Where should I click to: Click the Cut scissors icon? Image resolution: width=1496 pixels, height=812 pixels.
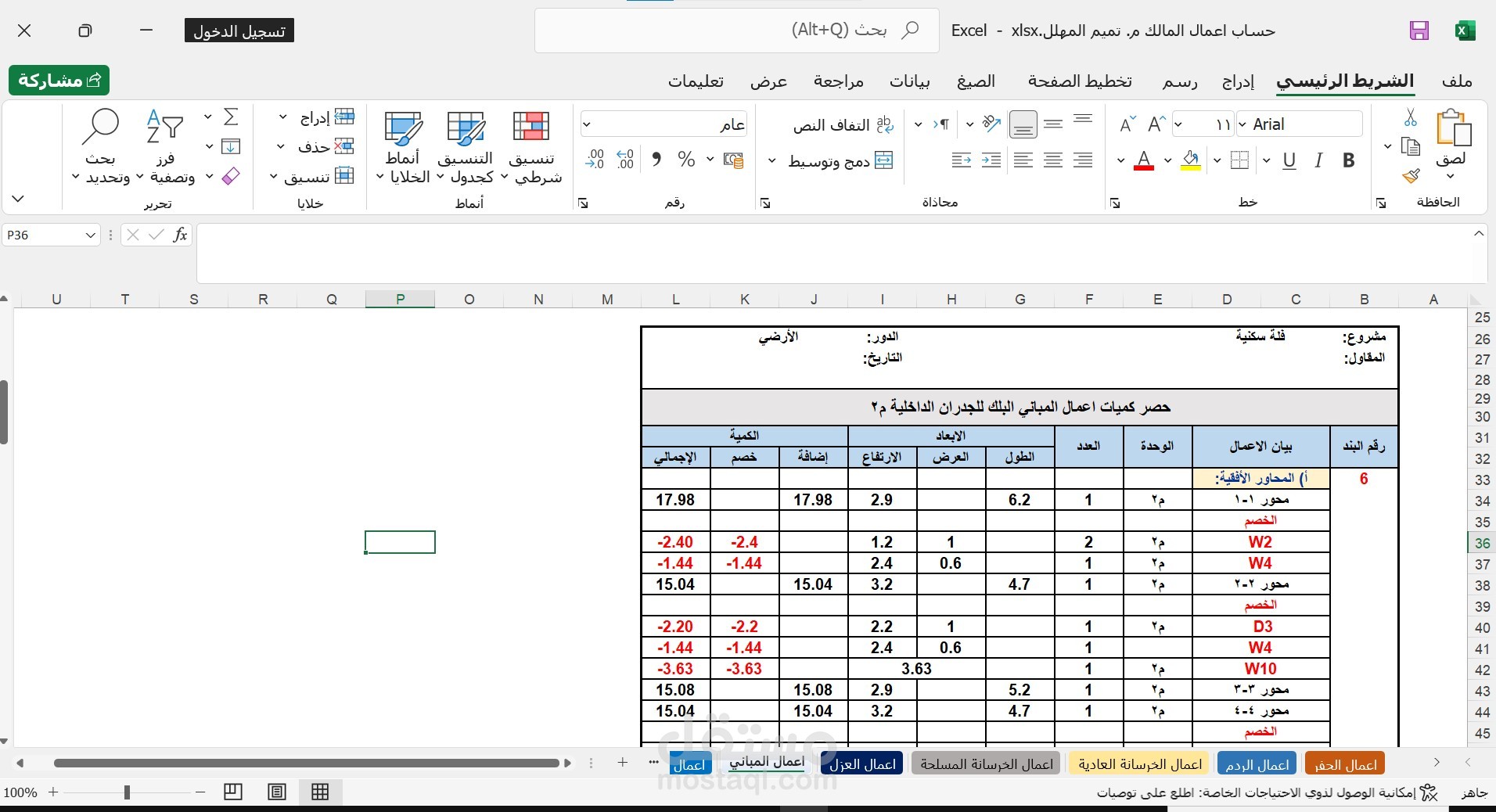tap(1410, 117)
